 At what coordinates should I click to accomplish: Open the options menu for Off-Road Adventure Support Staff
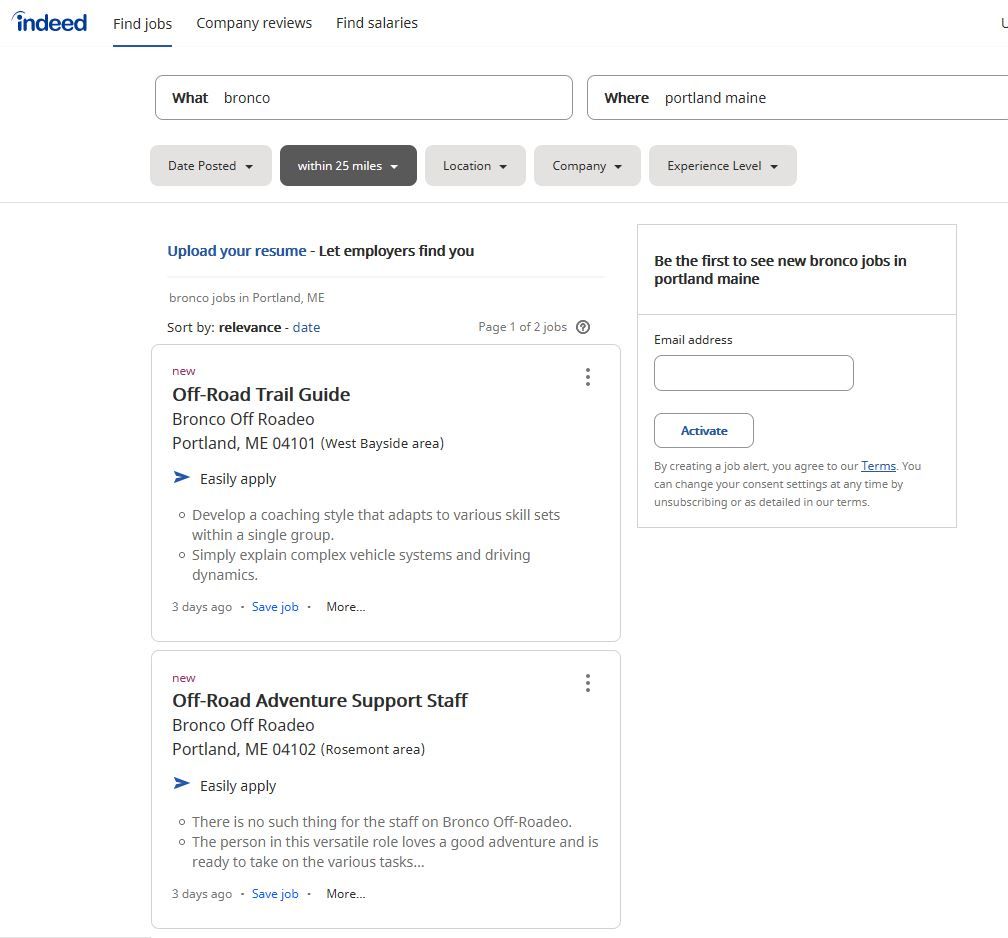(x=588, y=683)
